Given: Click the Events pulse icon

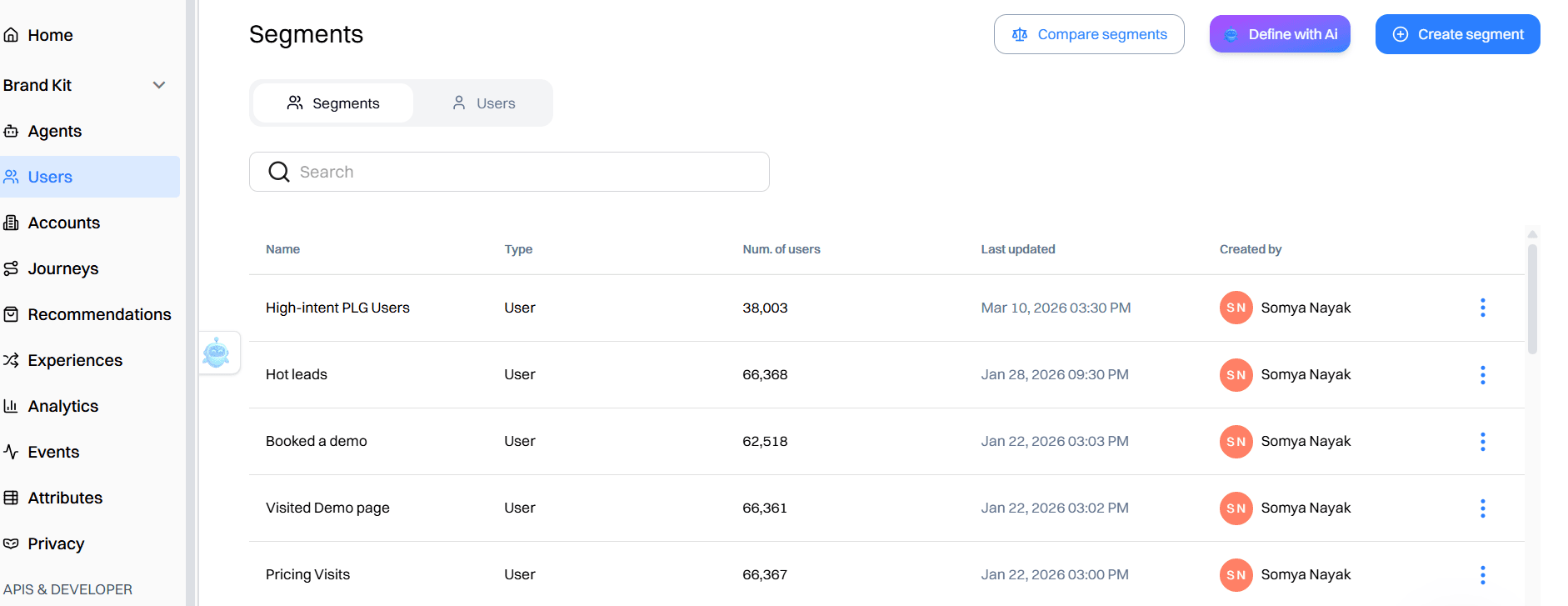Looking at the screenshot, I should click(x=11, y=452).
